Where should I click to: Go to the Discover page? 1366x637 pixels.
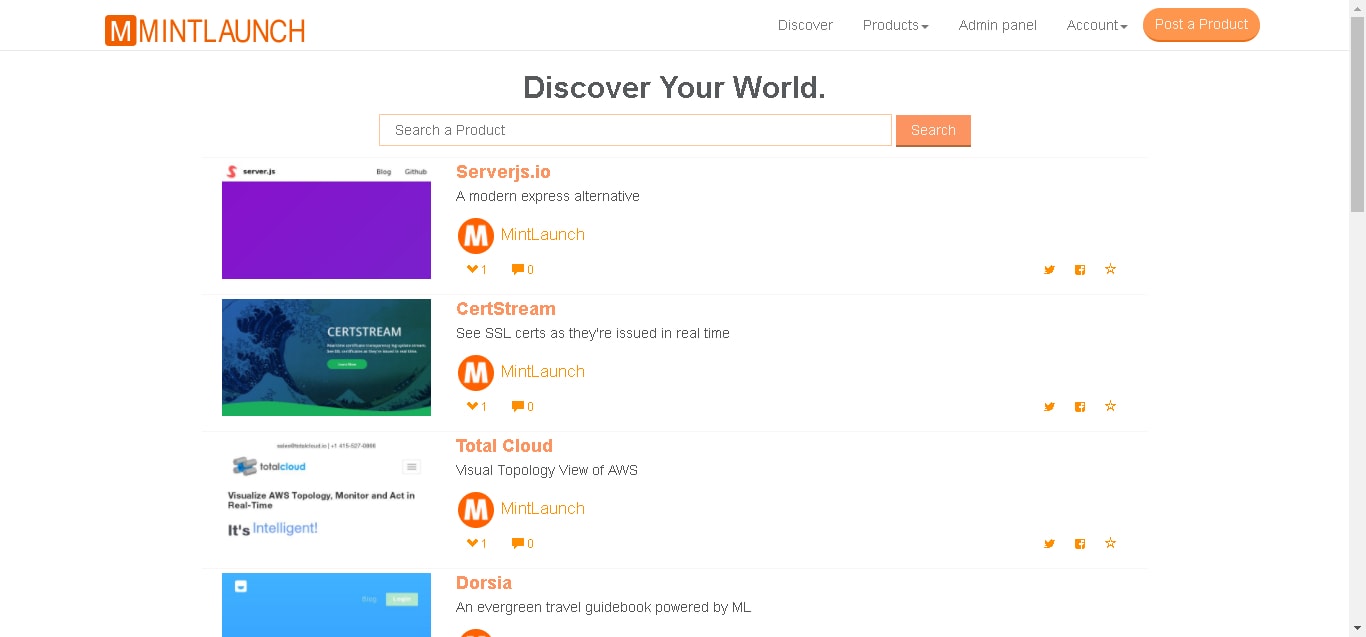[x=805, y=25]
